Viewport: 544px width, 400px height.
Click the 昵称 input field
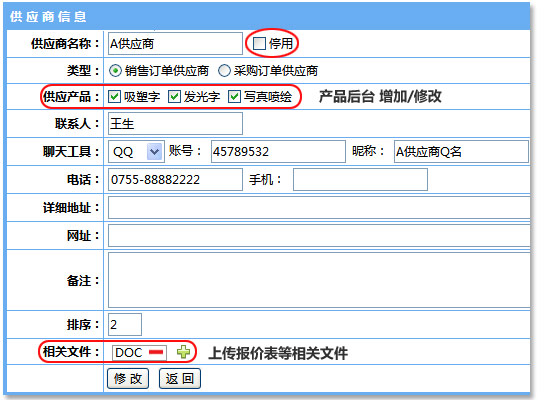(x=461, y=152)
